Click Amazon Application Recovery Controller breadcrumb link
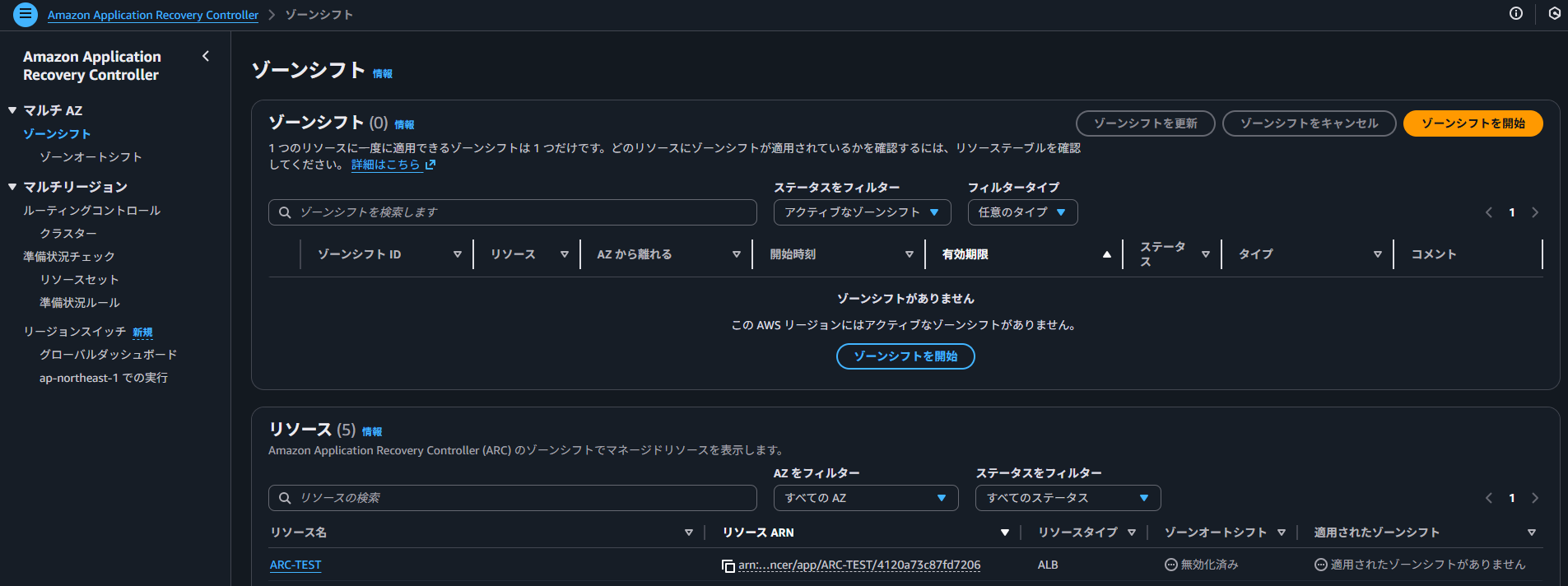1568x586 pixels. coord(153,15)
